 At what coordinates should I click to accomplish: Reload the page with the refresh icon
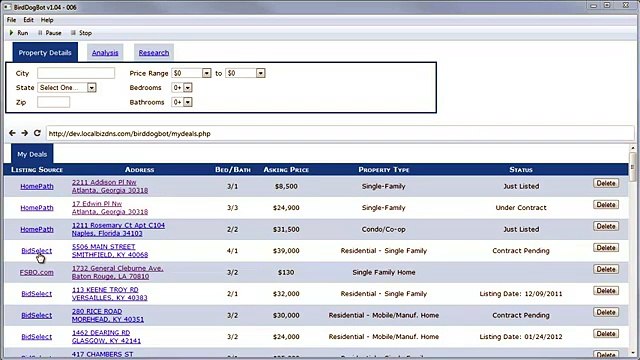[37, 133]
